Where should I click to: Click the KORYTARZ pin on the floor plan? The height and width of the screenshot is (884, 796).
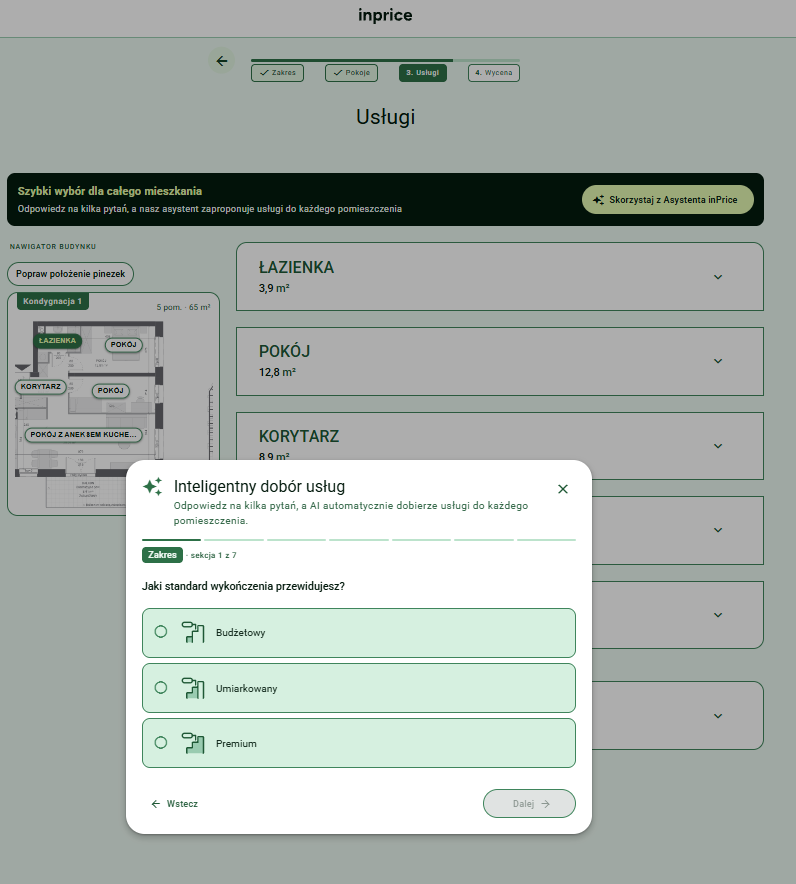[41, 387]
